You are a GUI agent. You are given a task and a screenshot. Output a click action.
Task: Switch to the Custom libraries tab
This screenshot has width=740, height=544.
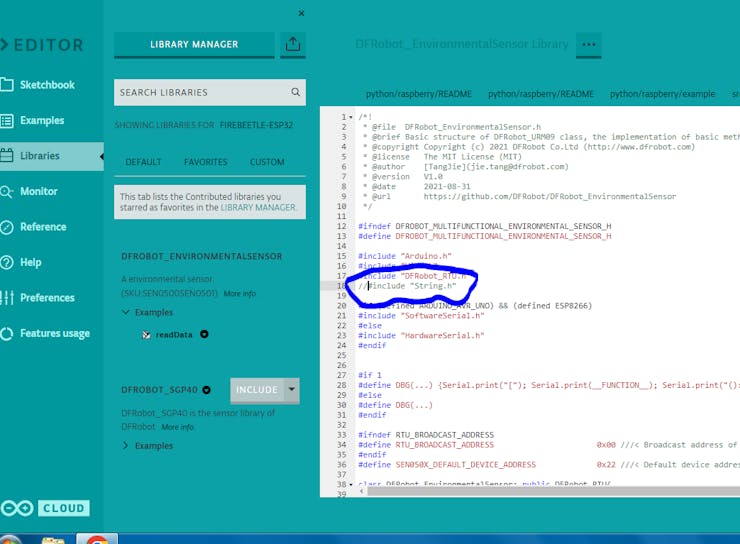pyautogui.click(x=267, y=162)
